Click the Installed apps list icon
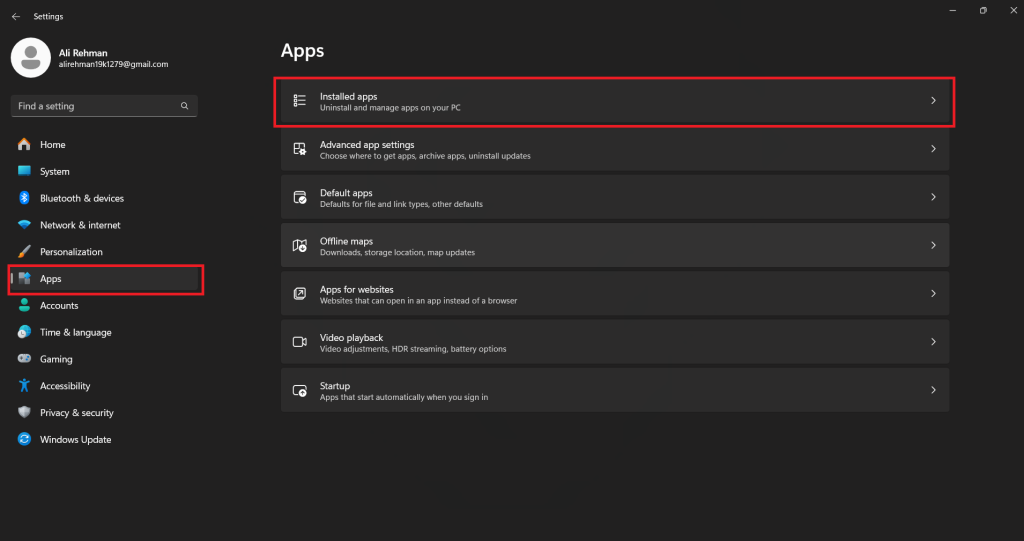This screenshot has width=1024, height=541. click(300, 101)
